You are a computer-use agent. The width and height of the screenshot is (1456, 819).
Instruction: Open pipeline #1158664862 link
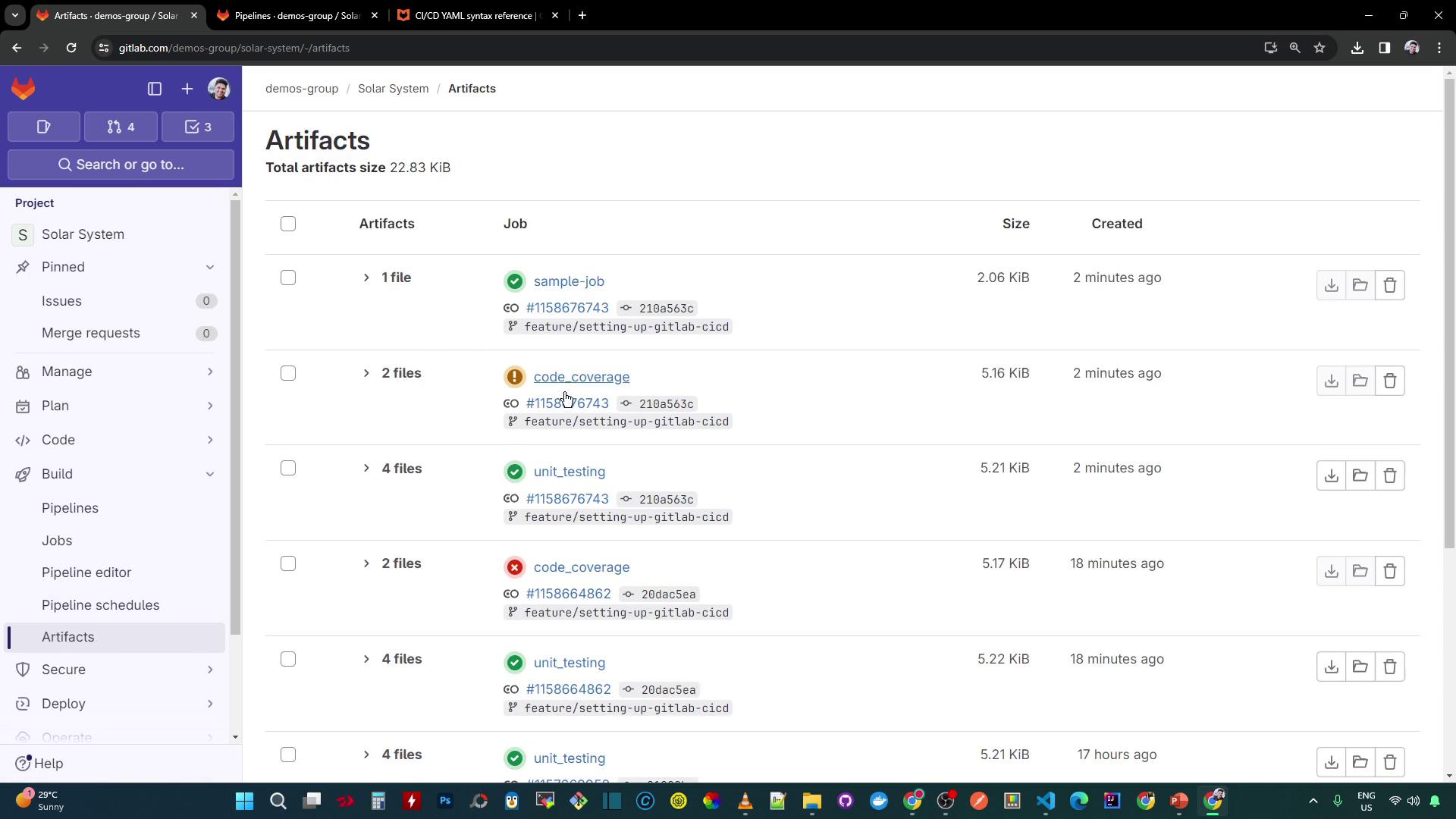(568, 594)
